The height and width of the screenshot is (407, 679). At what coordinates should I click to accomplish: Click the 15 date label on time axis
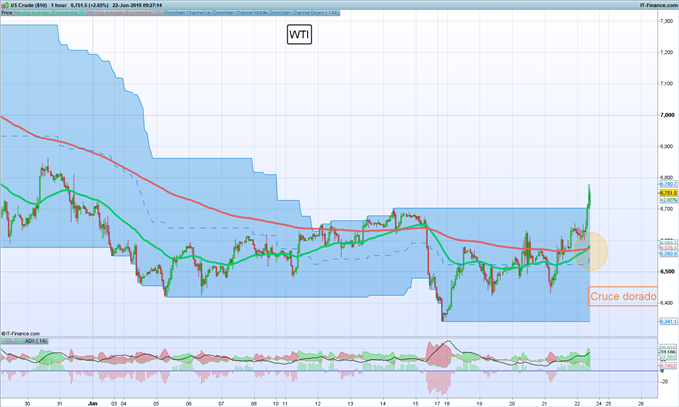pyautogui.click(x=415, y=403)
